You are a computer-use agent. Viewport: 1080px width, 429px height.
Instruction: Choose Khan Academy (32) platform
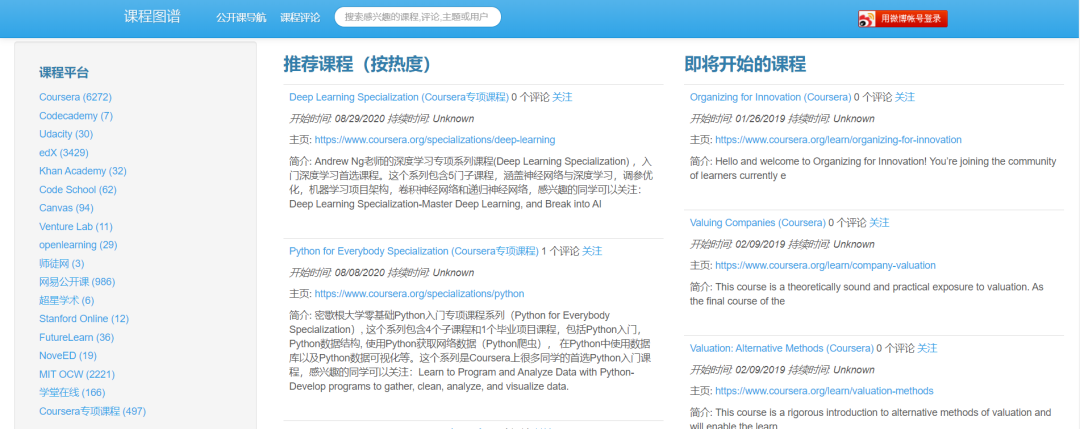pyautogui.click(x=83, y=171)
